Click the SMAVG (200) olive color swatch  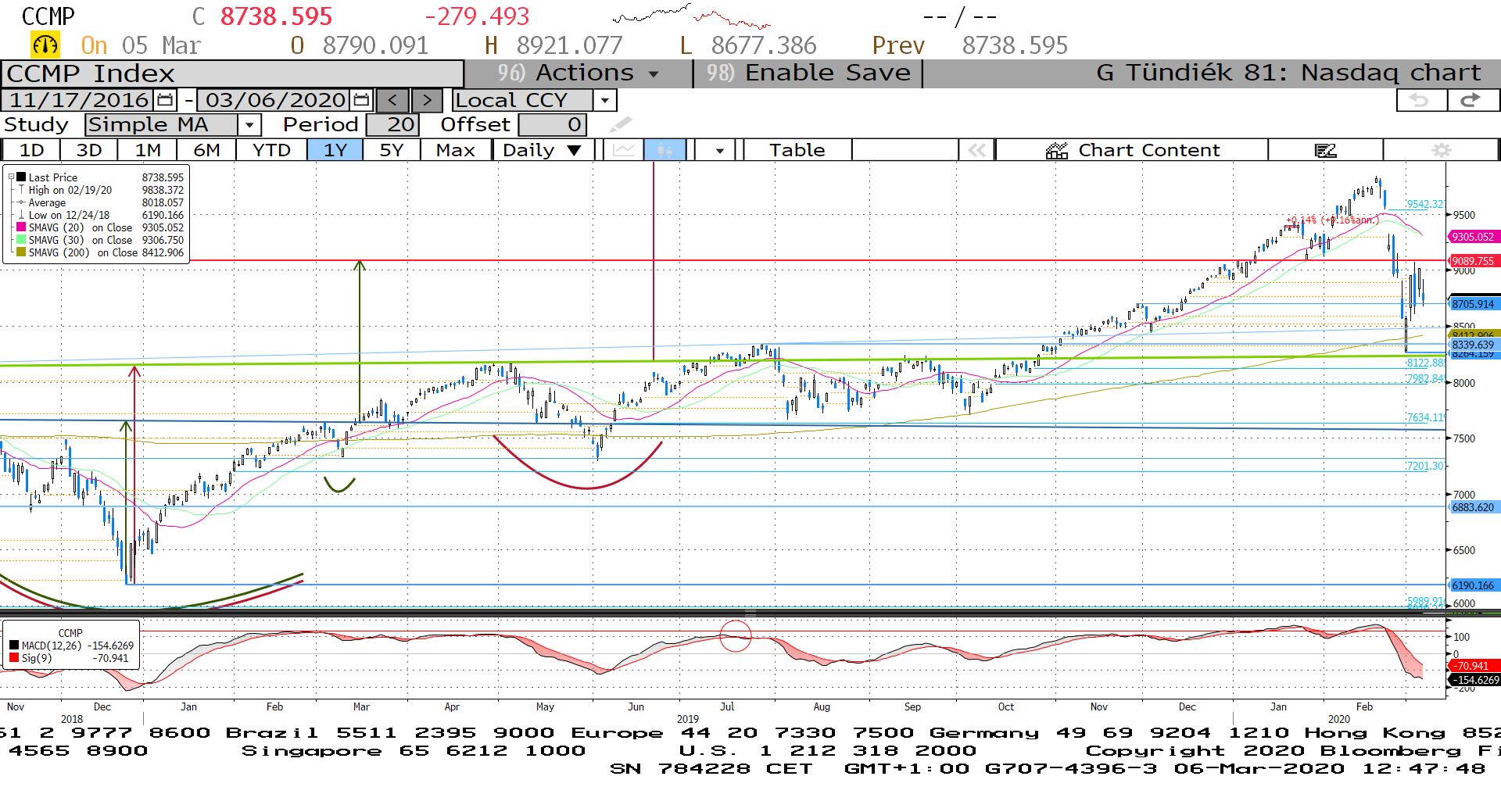(21, 252)
